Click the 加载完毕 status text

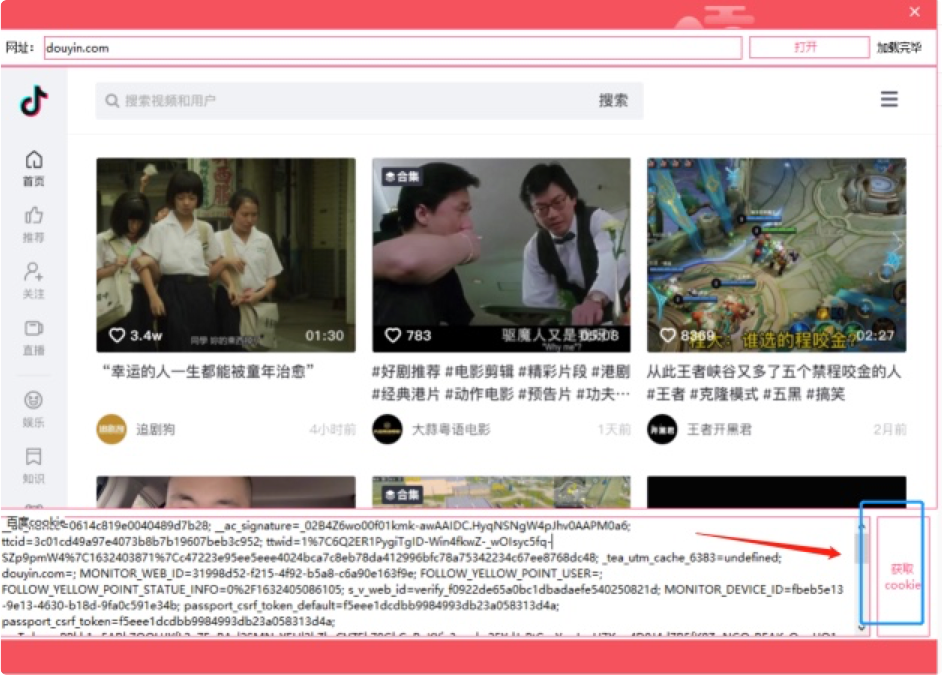(899, 47)
